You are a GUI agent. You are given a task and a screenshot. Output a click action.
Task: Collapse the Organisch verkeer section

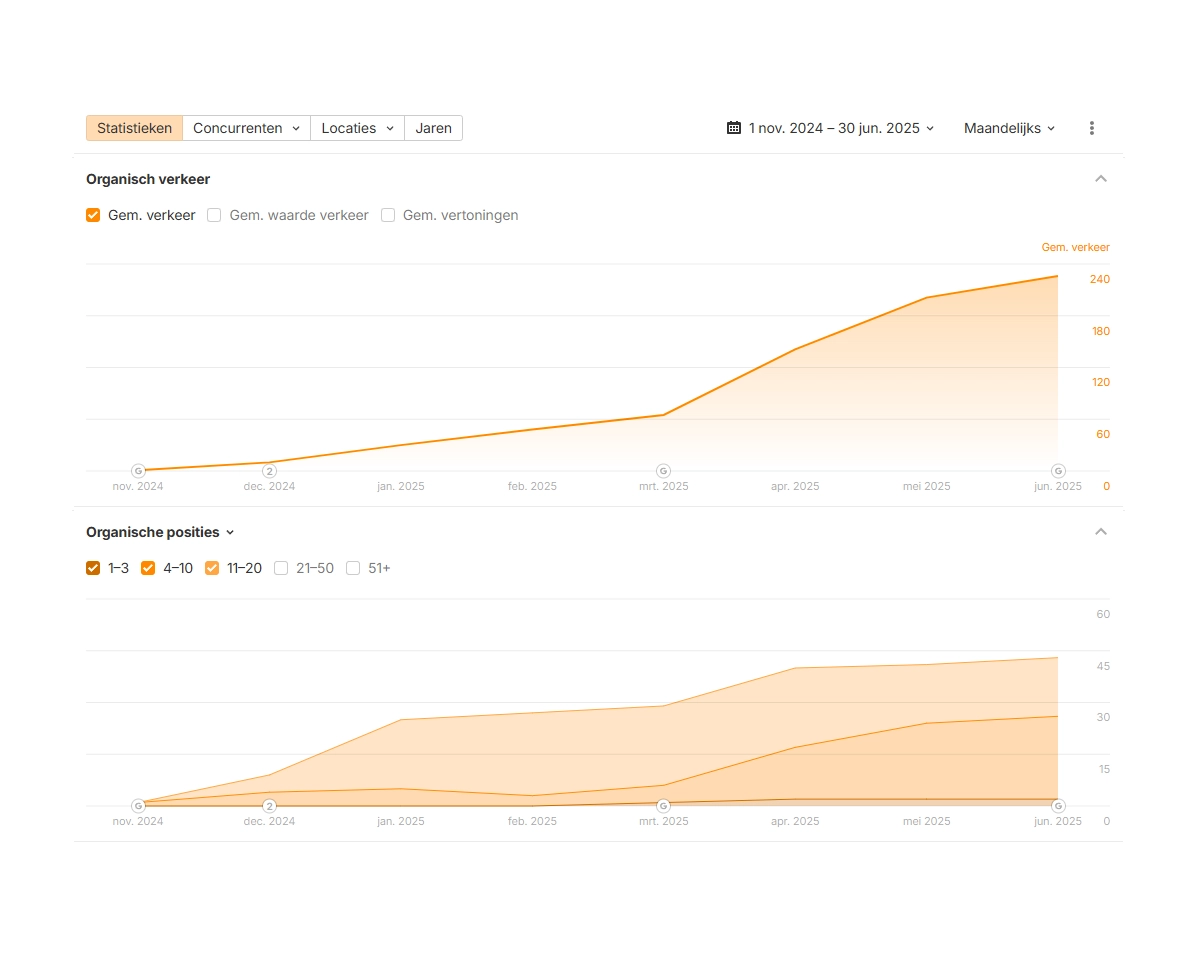click(x=1101, y=179)
